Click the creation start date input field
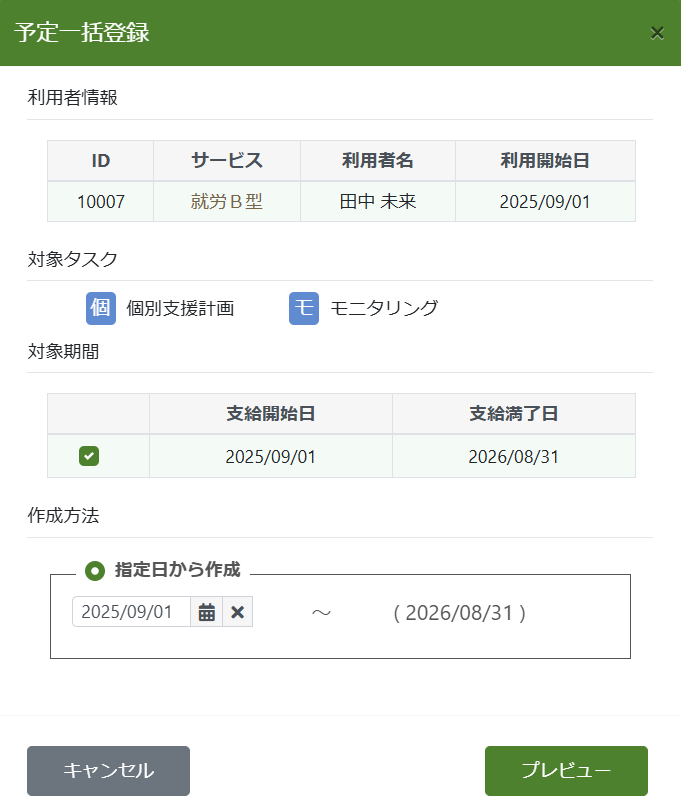681x810 pixels. coord(132,612)
